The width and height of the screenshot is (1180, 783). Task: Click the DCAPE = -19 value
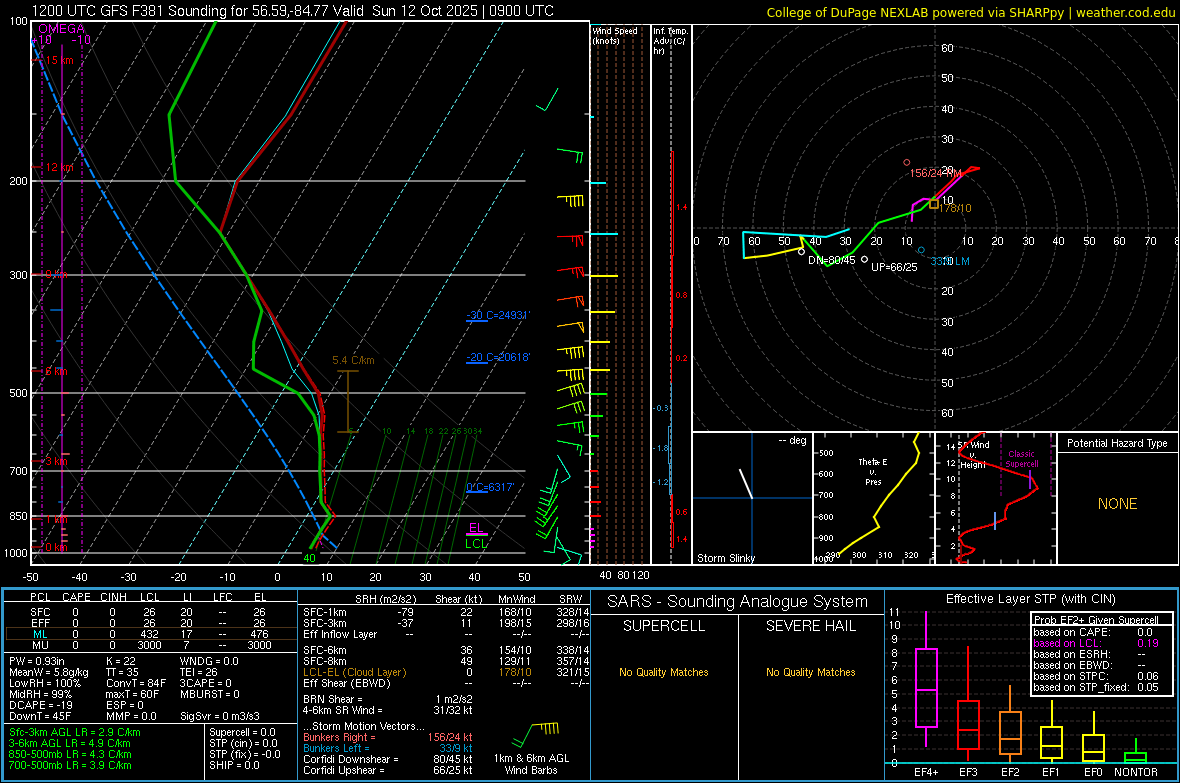(41, 705)
